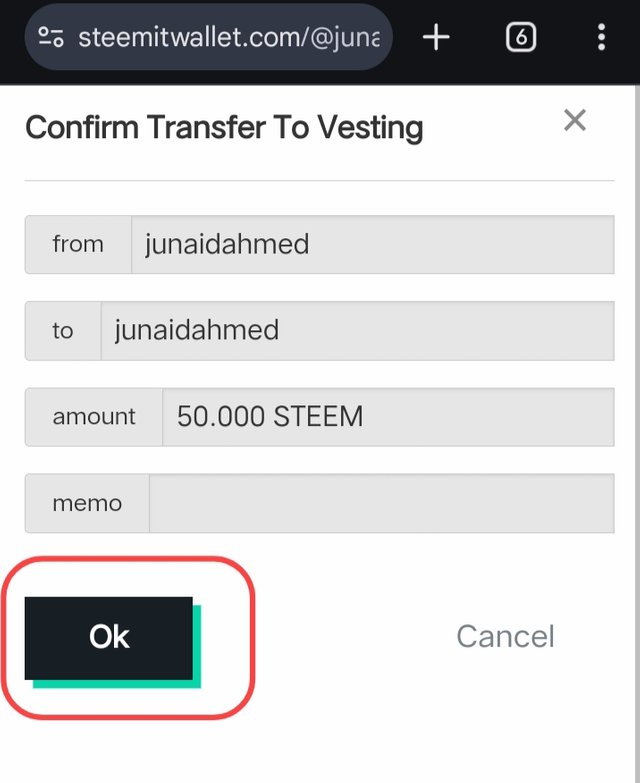This screenshot has width=640, height=783.
Task: Click the steemitwallet.com URL text
Action: (x=229, y=37)
